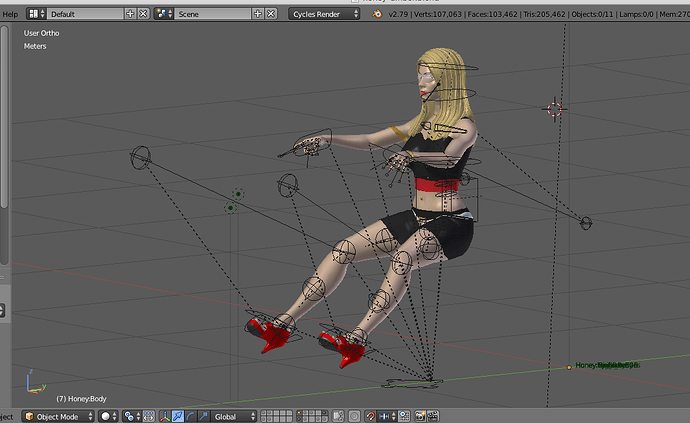Click the Tris:205,462 statistics text
Viewport: 690px width, 423px height.
[544, 14]
